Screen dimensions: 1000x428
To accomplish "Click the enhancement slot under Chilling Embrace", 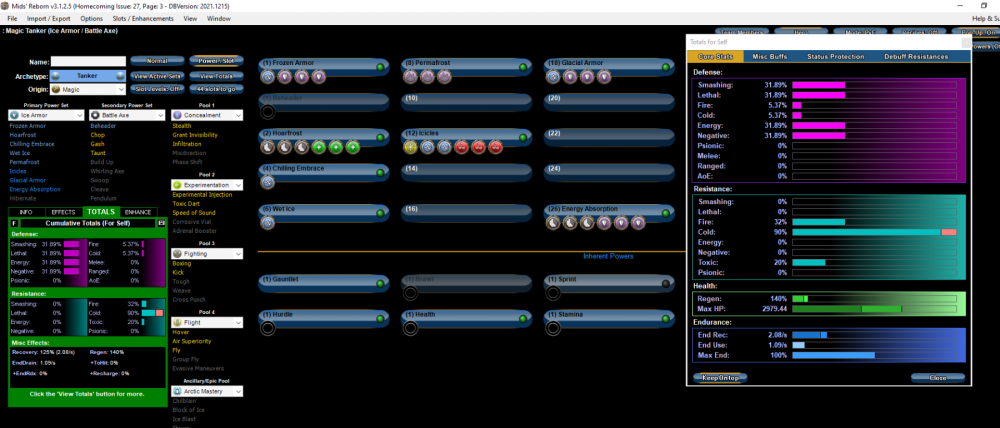I will coord(268,183).
